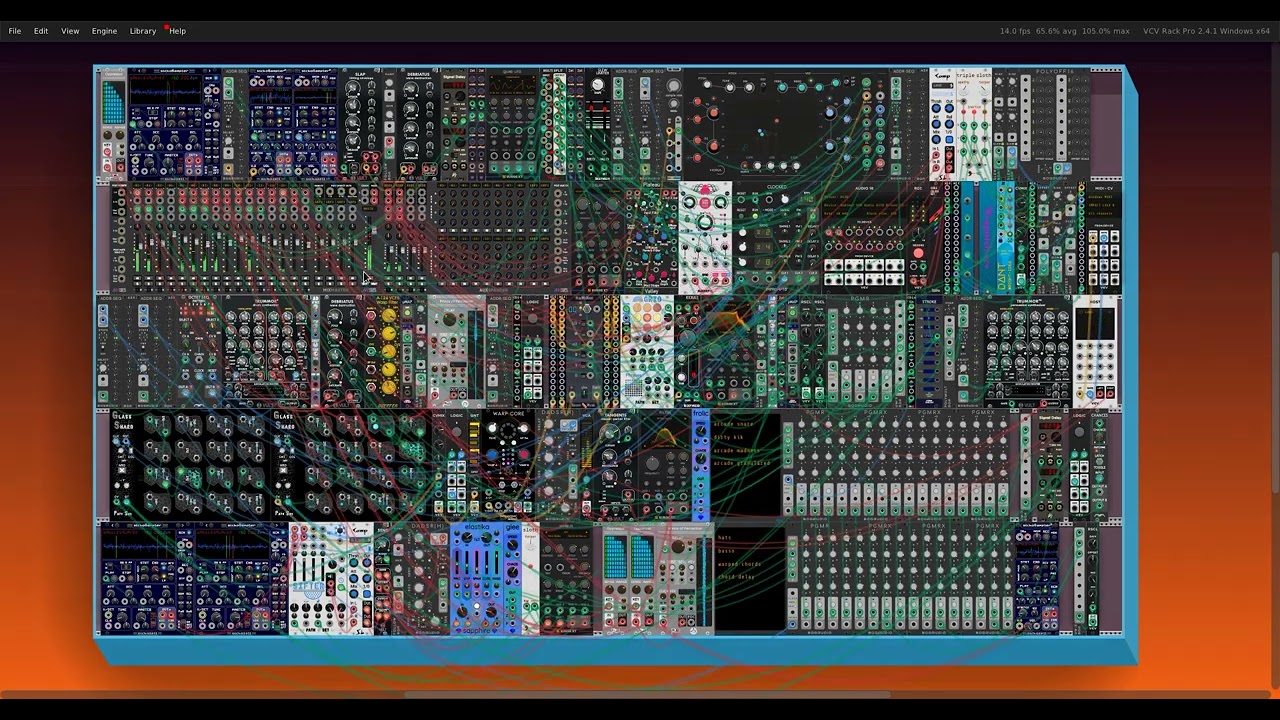The image size is (1280, 720).
Task: Select the MULTI SPLIT module
Action: tap(552, 125)
